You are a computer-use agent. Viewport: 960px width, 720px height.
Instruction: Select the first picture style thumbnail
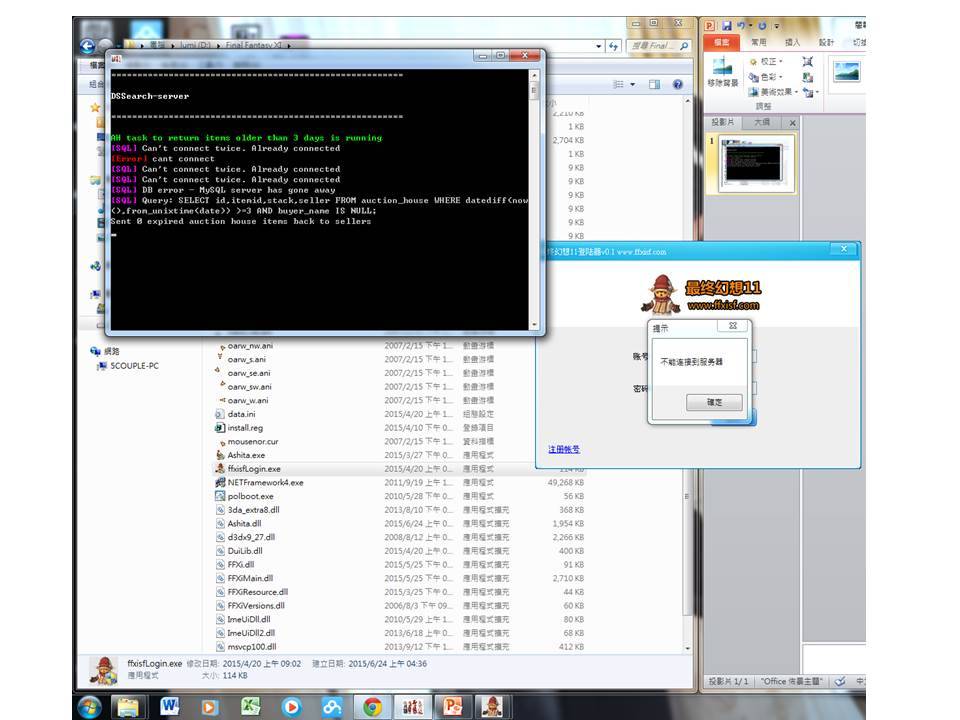847,71
